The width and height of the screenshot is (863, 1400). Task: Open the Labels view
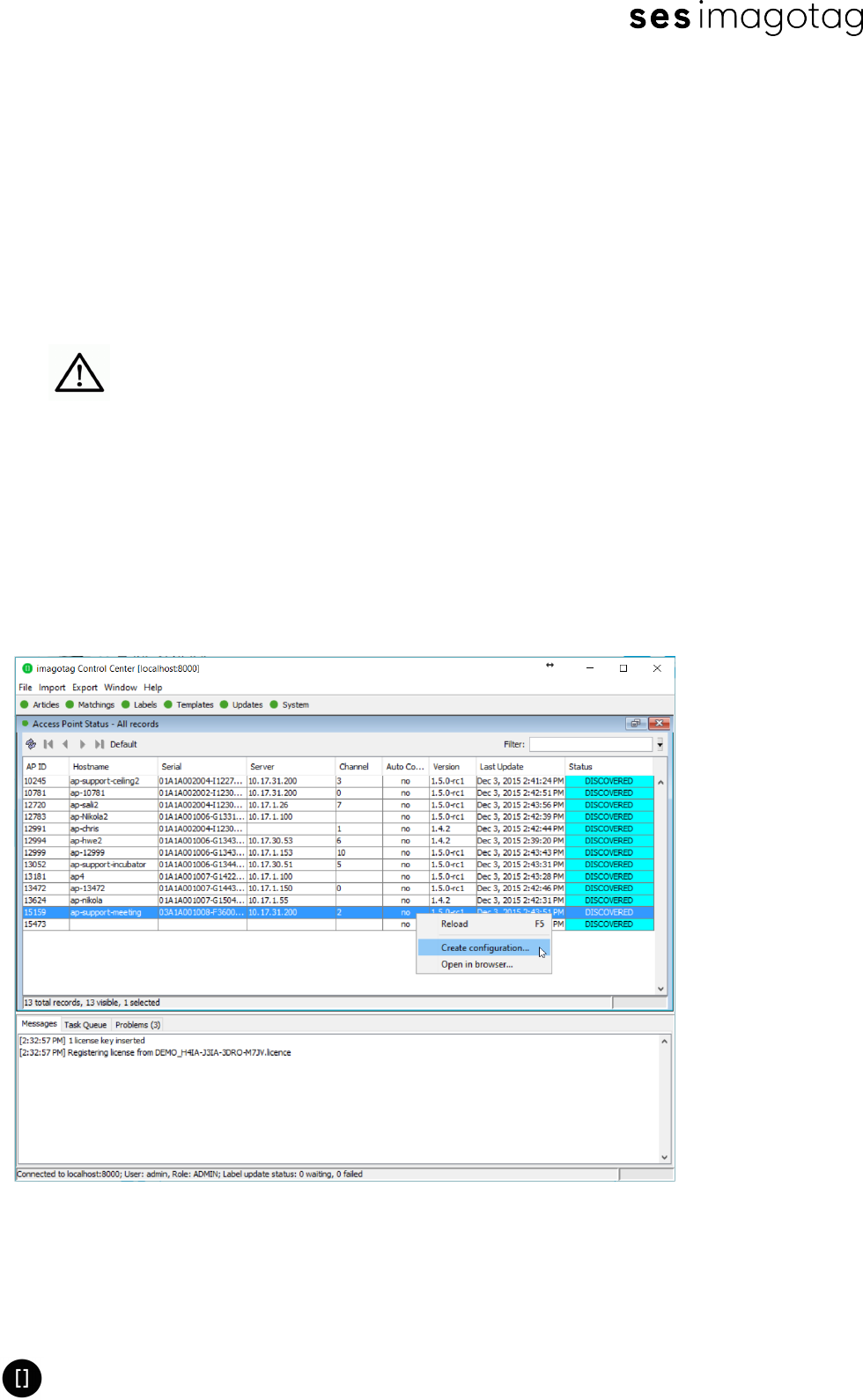[x=140, y=705]
